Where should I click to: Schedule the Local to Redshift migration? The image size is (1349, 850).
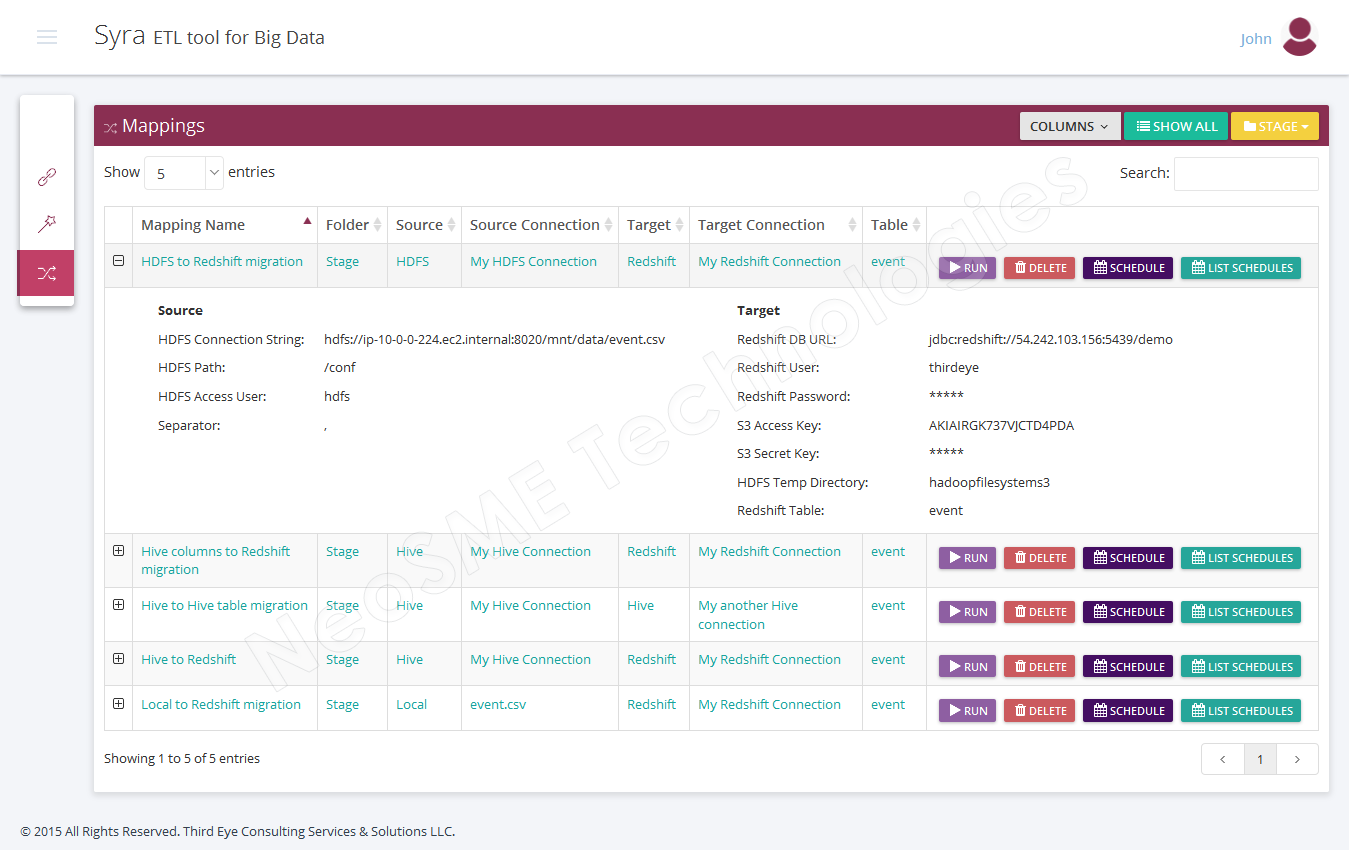pos(1127,711)
